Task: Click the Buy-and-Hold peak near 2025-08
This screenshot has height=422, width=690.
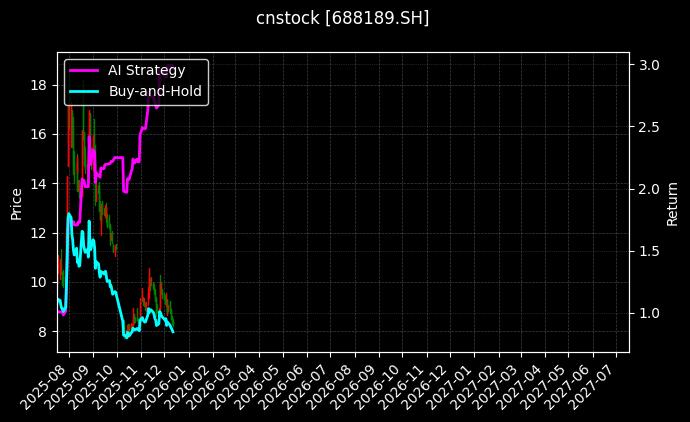Action: pyautogui.click(x=69, y=214)
